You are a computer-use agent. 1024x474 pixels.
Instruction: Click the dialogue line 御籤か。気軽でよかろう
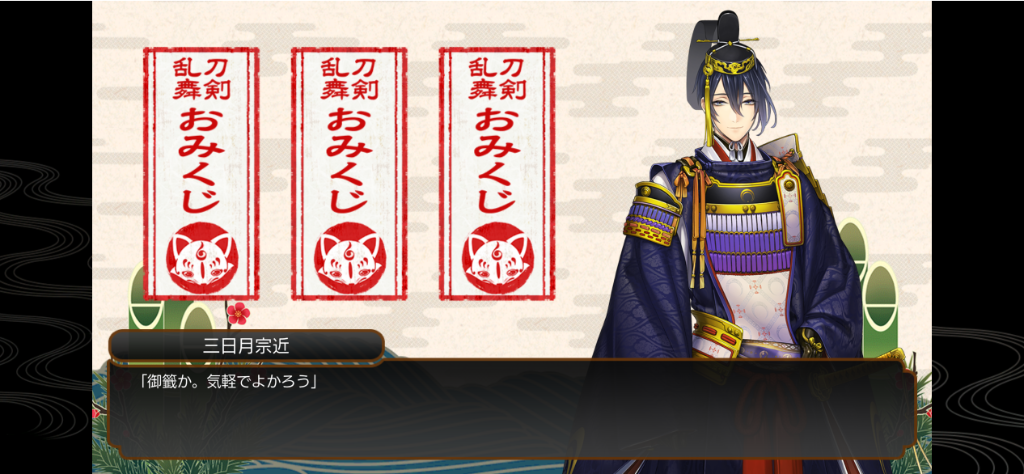click(227, 381)
